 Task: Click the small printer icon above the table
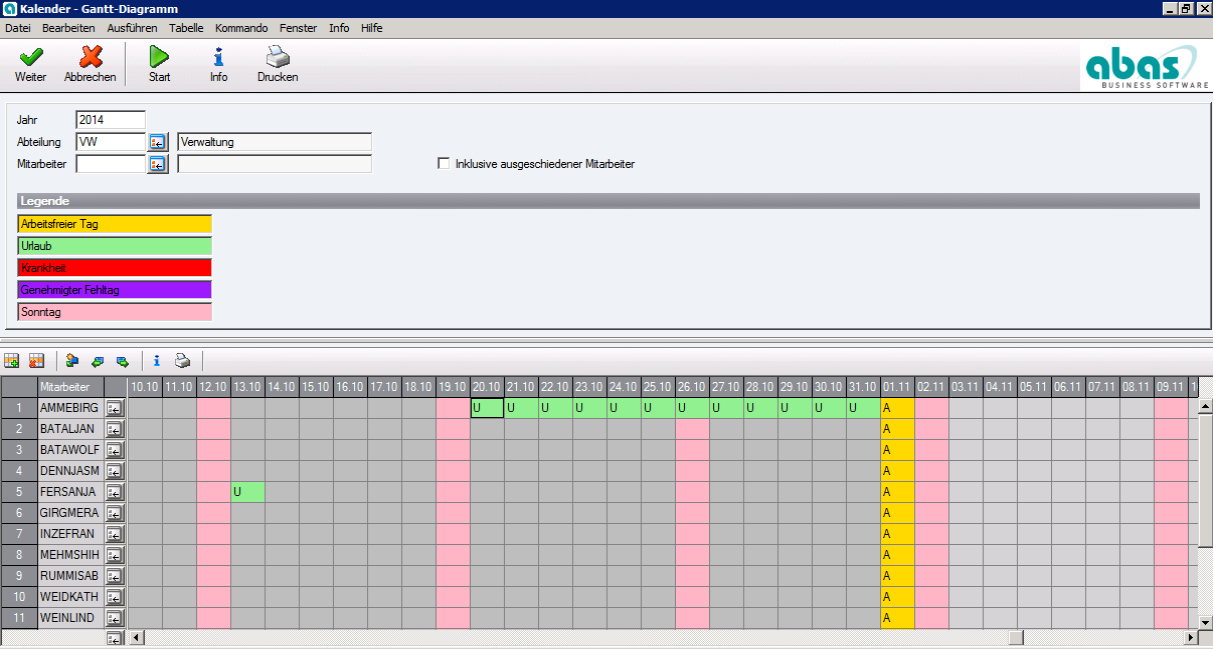(x=182, y=361)
